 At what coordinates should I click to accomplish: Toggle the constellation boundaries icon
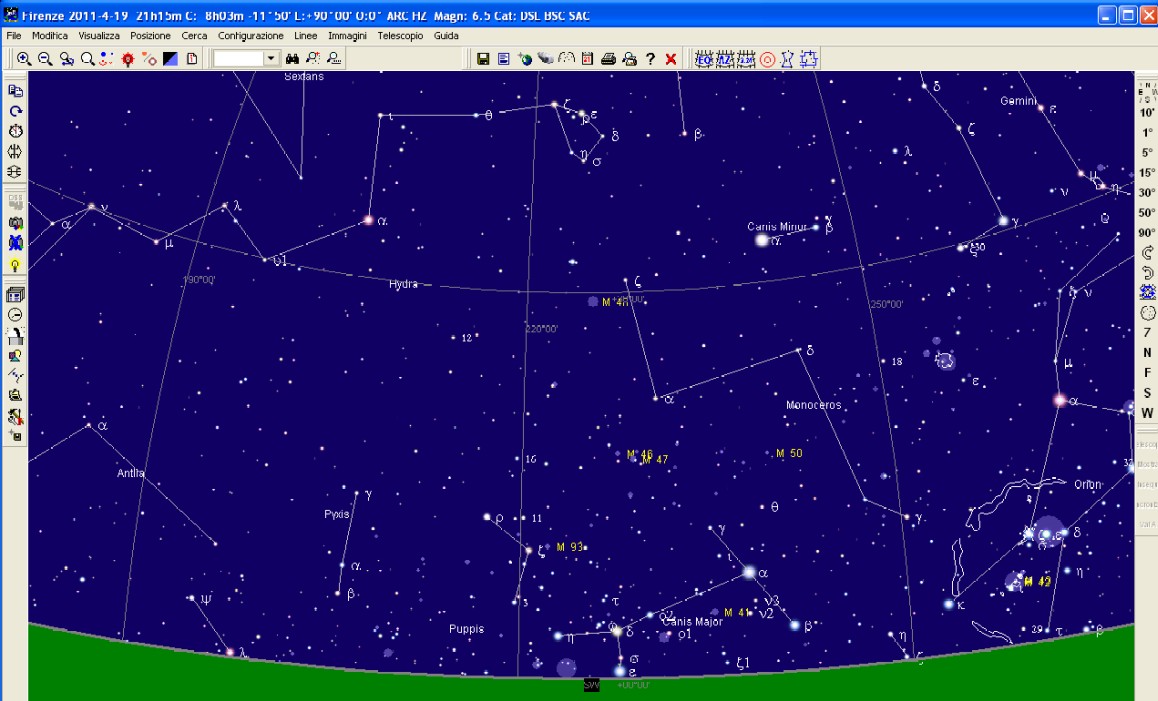pos(809,59)
